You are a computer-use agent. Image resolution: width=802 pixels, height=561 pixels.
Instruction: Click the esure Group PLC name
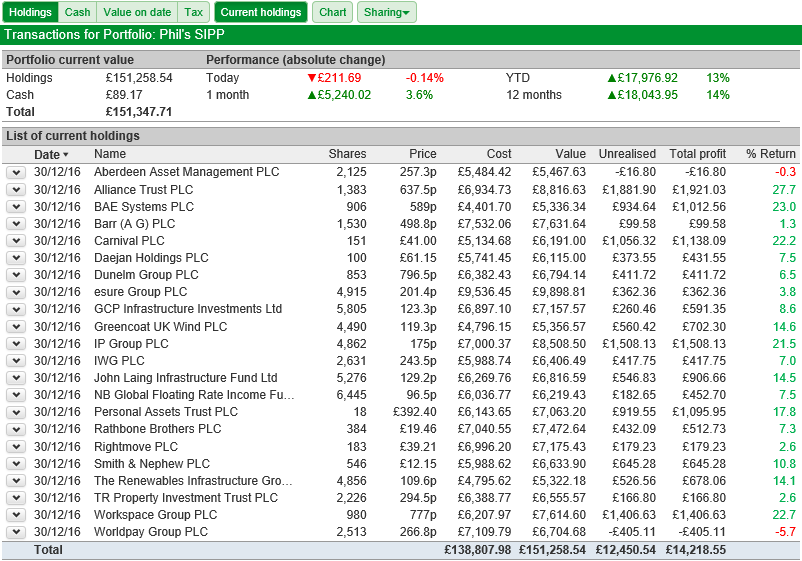click(x=141, y=292)
